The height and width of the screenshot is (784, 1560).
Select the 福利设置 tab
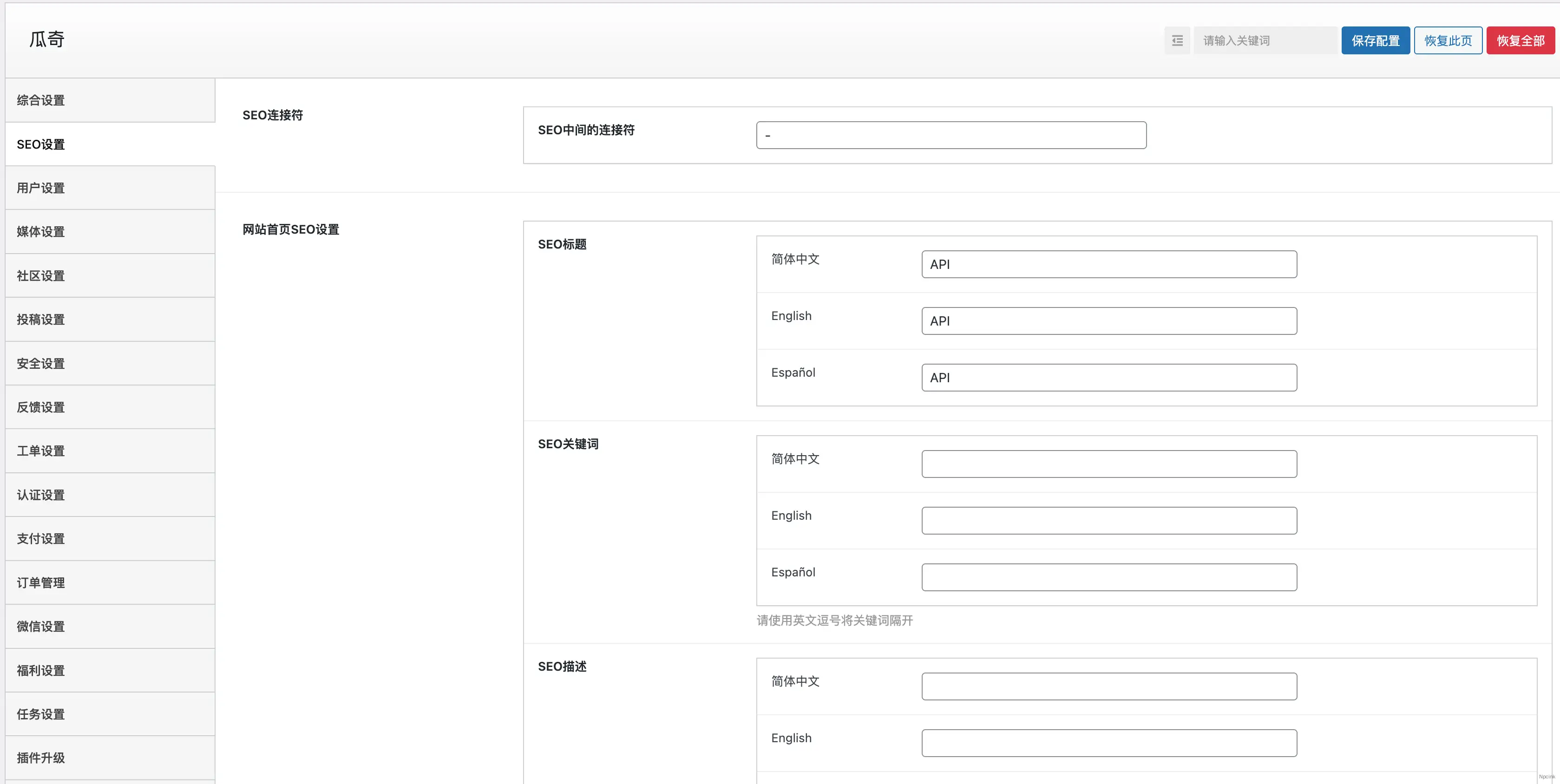[x=110, y=671]
